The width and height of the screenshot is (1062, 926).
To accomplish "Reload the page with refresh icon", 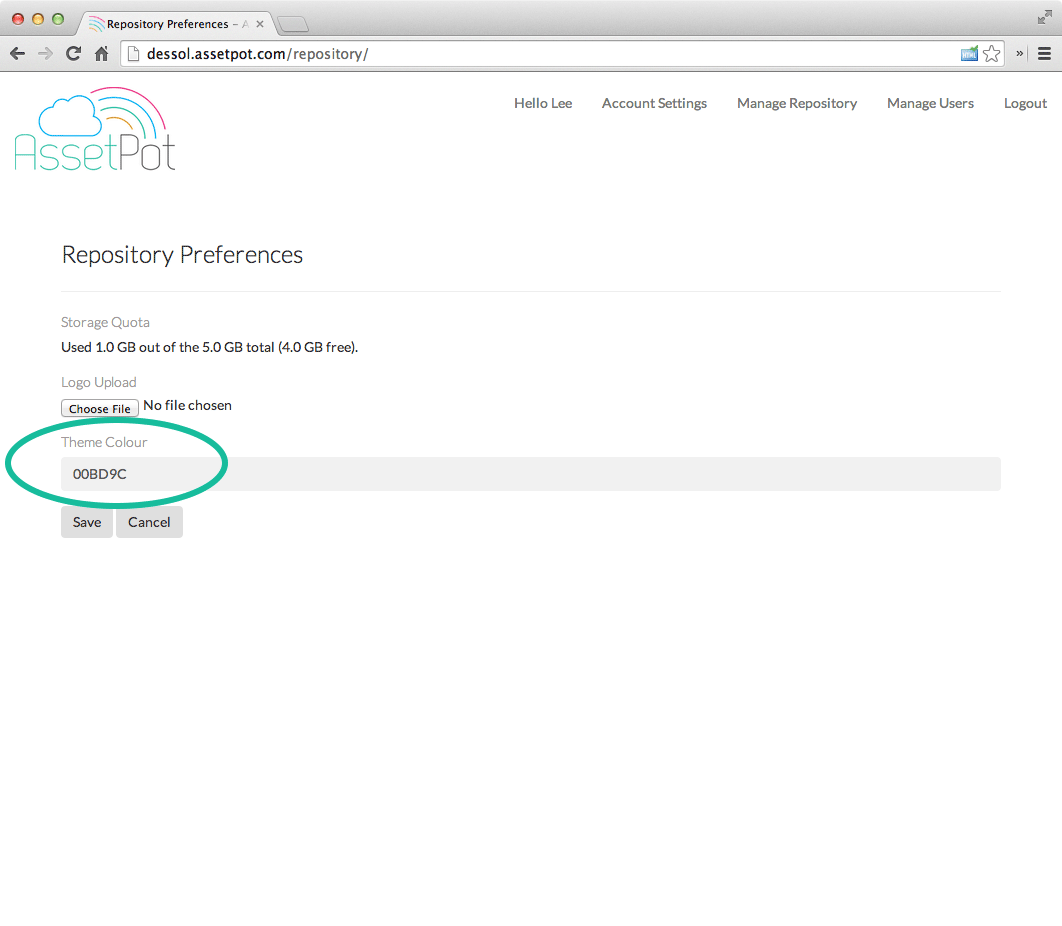I will pyautogui.click(x=73, y=54).
